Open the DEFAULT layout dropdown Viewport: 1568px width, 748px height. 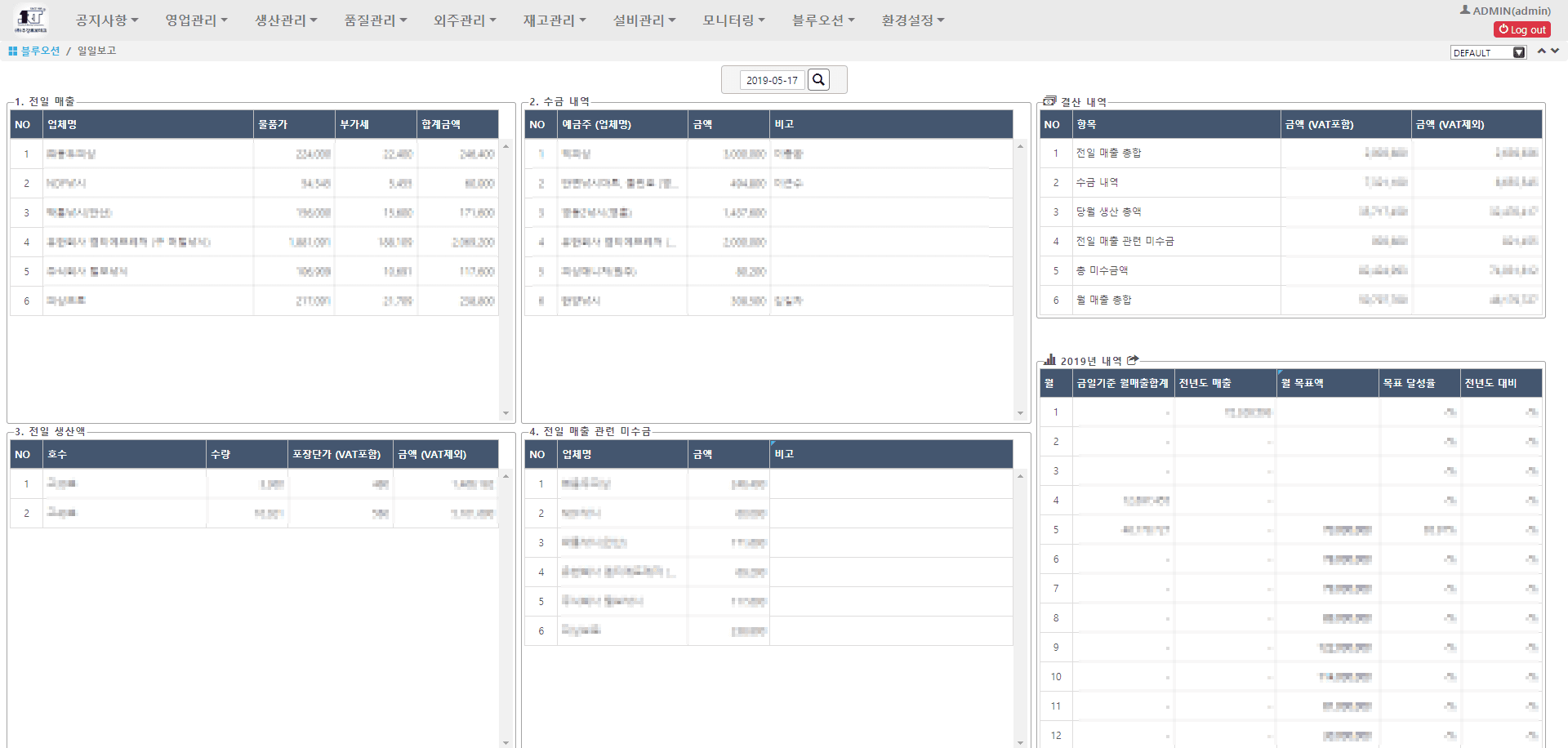click(x=1488, y=52)
